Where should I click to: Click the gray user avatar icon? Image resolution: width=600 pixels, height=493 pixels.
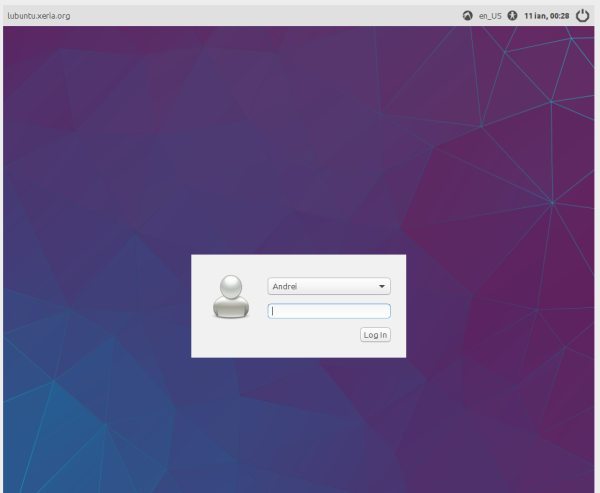point(230,296)
